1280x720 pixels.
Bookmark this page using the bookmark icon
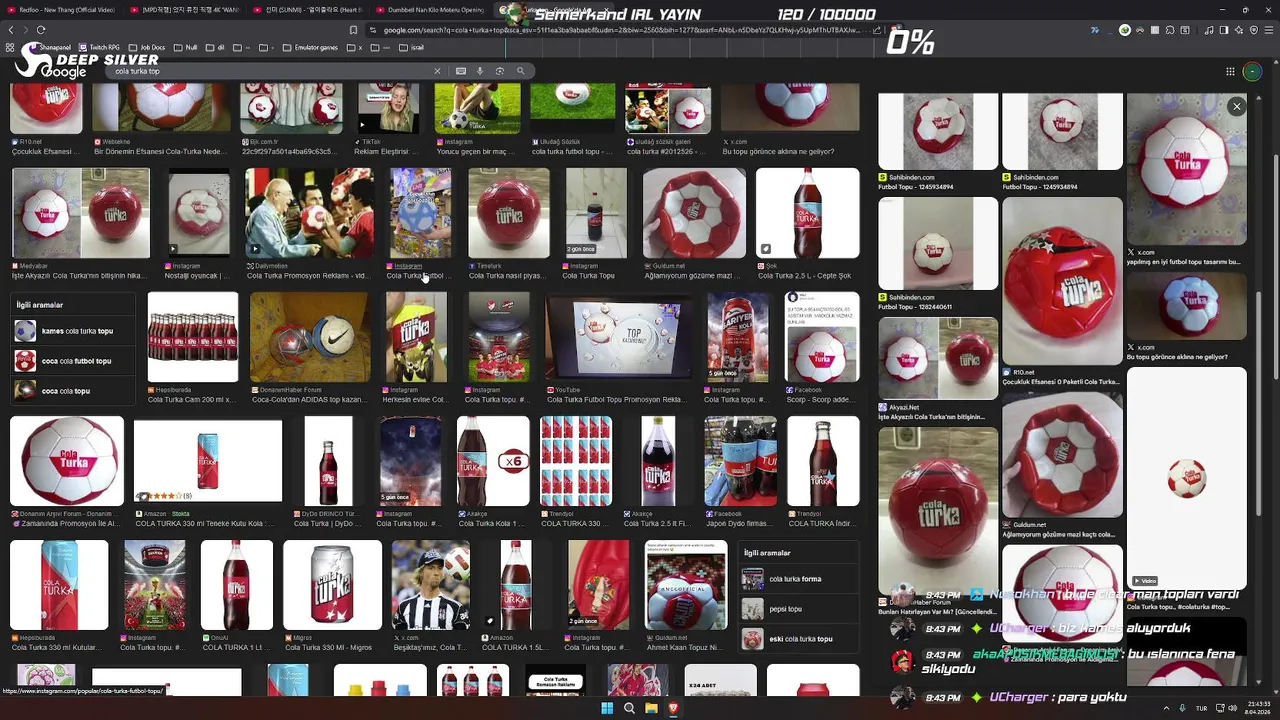[x=353, y=30]
